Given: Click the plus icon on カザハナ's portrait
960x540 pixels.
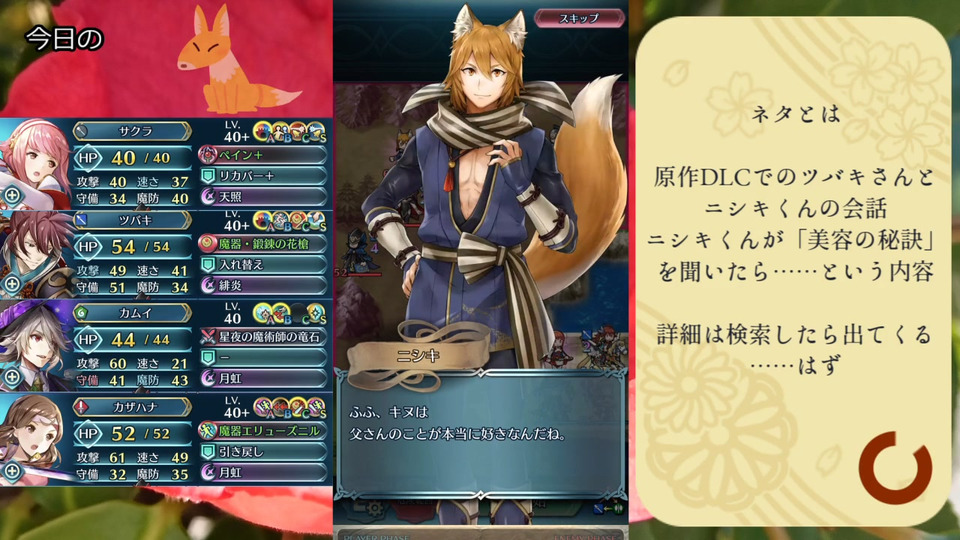Looking at the screenshot, I should (x=12, y=471).
